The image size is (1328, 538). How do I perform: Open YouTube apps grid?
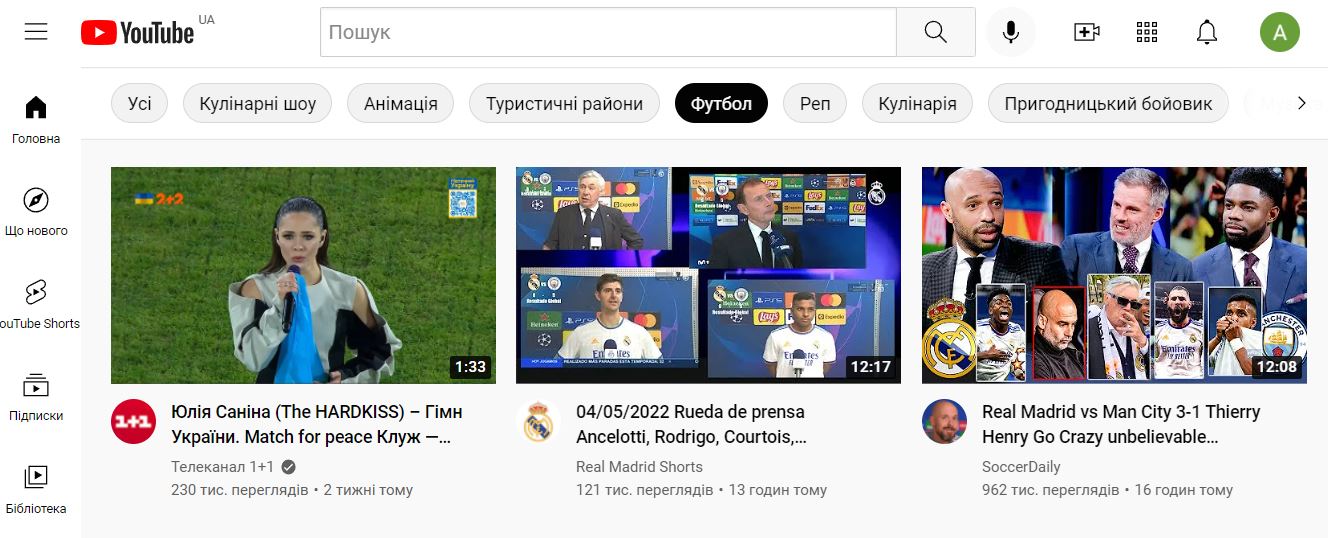1147,32
